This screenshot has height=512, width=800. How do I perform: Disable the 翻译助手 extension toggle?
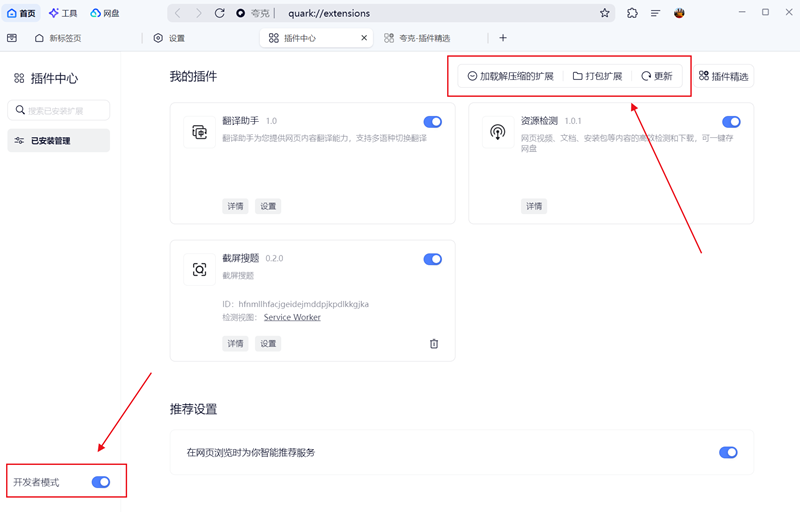coord(433,121)
